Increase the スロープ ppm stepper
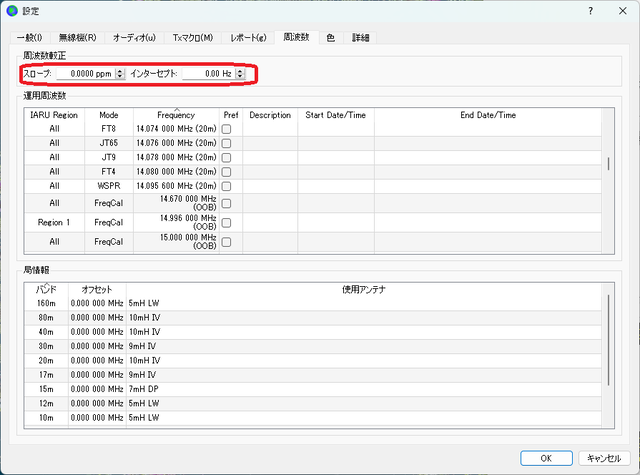This screenshot has height=475, width=640. pos(120,71)
